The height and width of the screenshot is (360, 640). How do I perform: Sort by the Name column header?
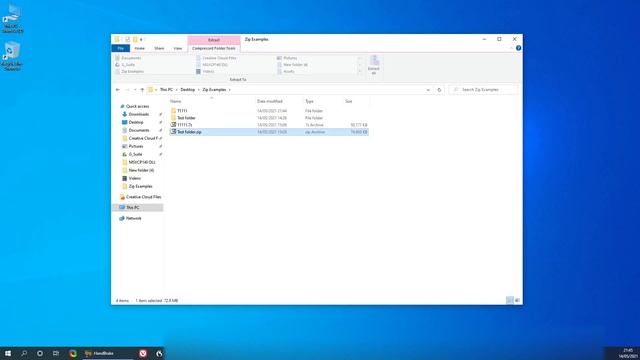pos(176,101)
